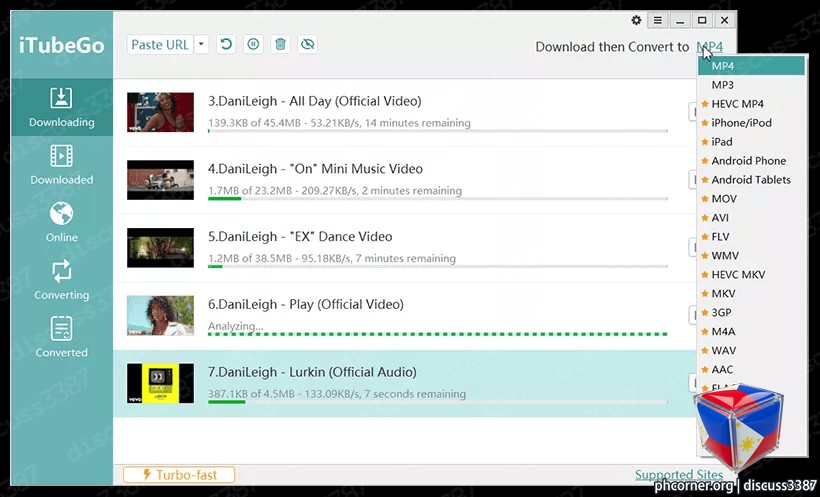820x497 pixels.
Task: Click thumbnail of "EX" Dance Video
Action: click(x=161, y=247)
